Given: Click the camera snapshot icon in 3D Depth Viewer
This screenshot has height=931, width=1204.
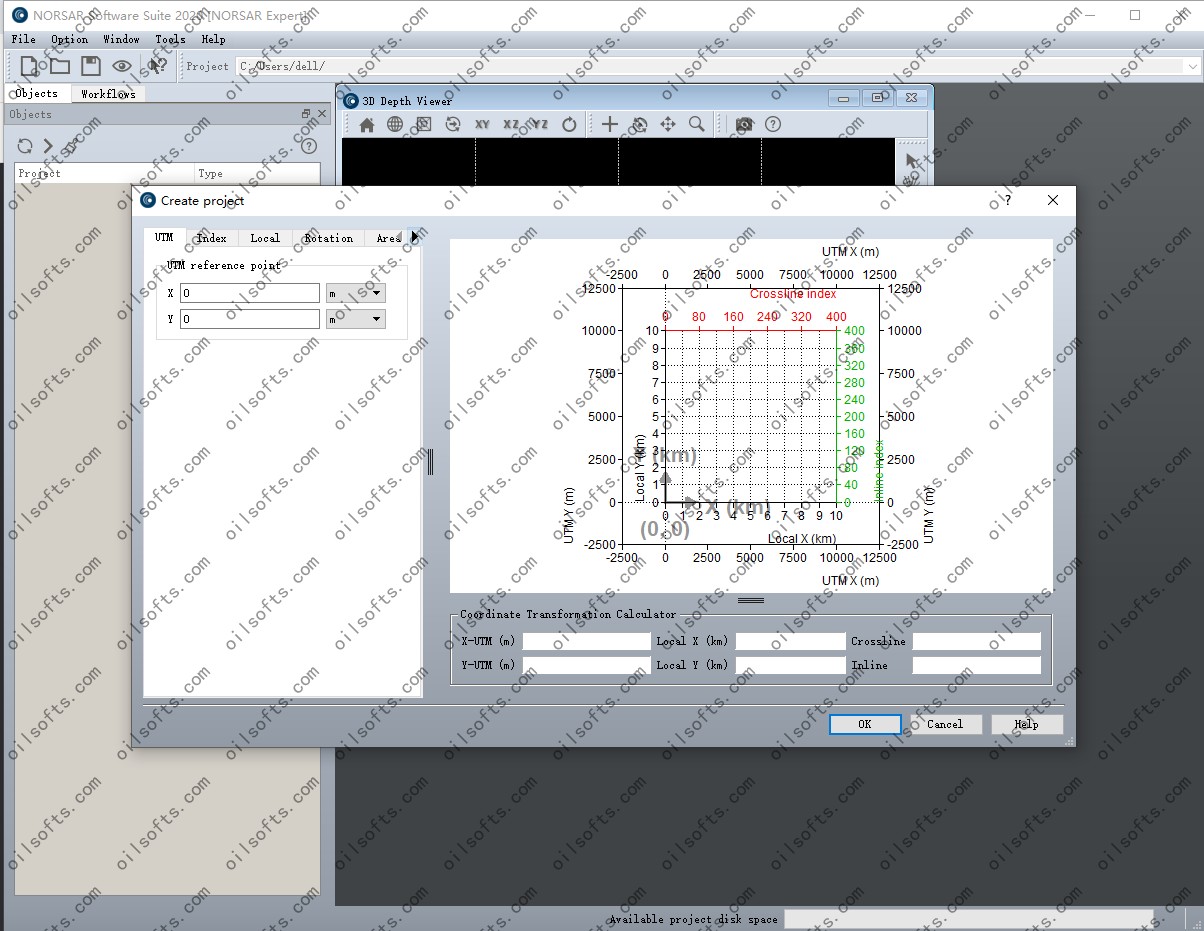Looking at the screenshot, I should (x=744, y=124).
